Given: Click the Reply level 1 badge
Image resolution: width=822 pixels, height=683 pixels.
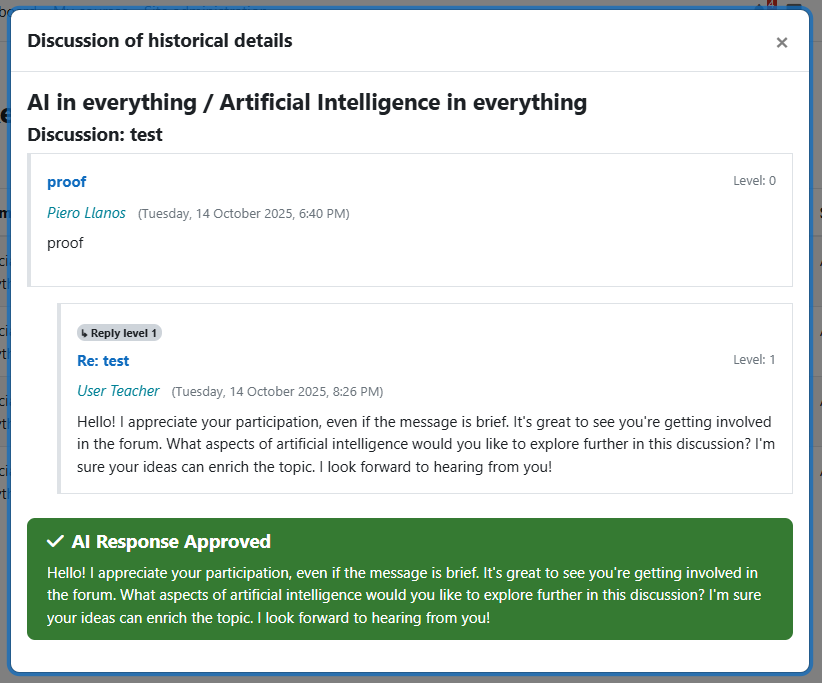Looking at the screenshot, I should 119,333.
